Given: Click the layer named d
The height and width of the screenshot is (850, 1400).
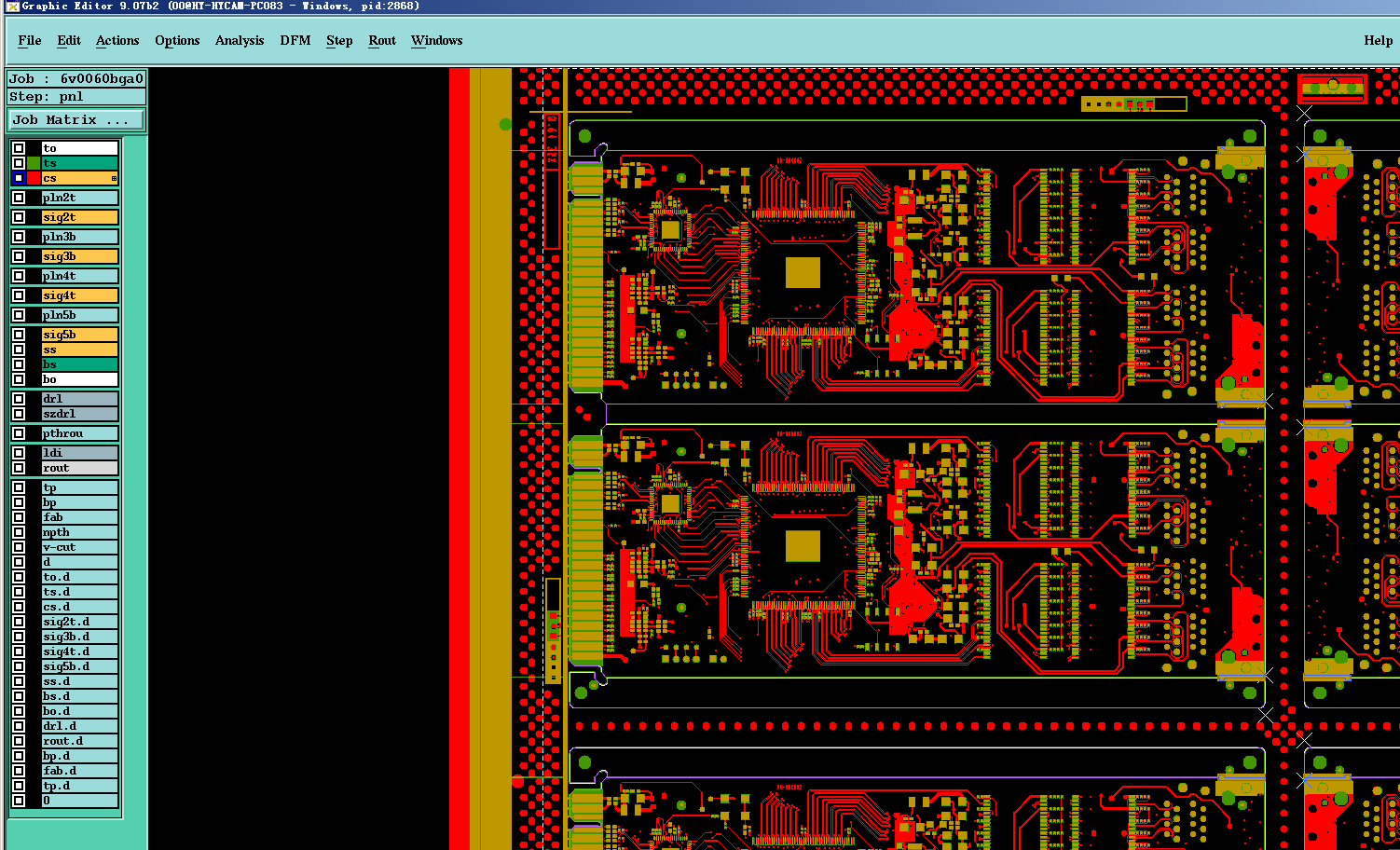Looking at the screenshot, I should click(x=79, y=562).
